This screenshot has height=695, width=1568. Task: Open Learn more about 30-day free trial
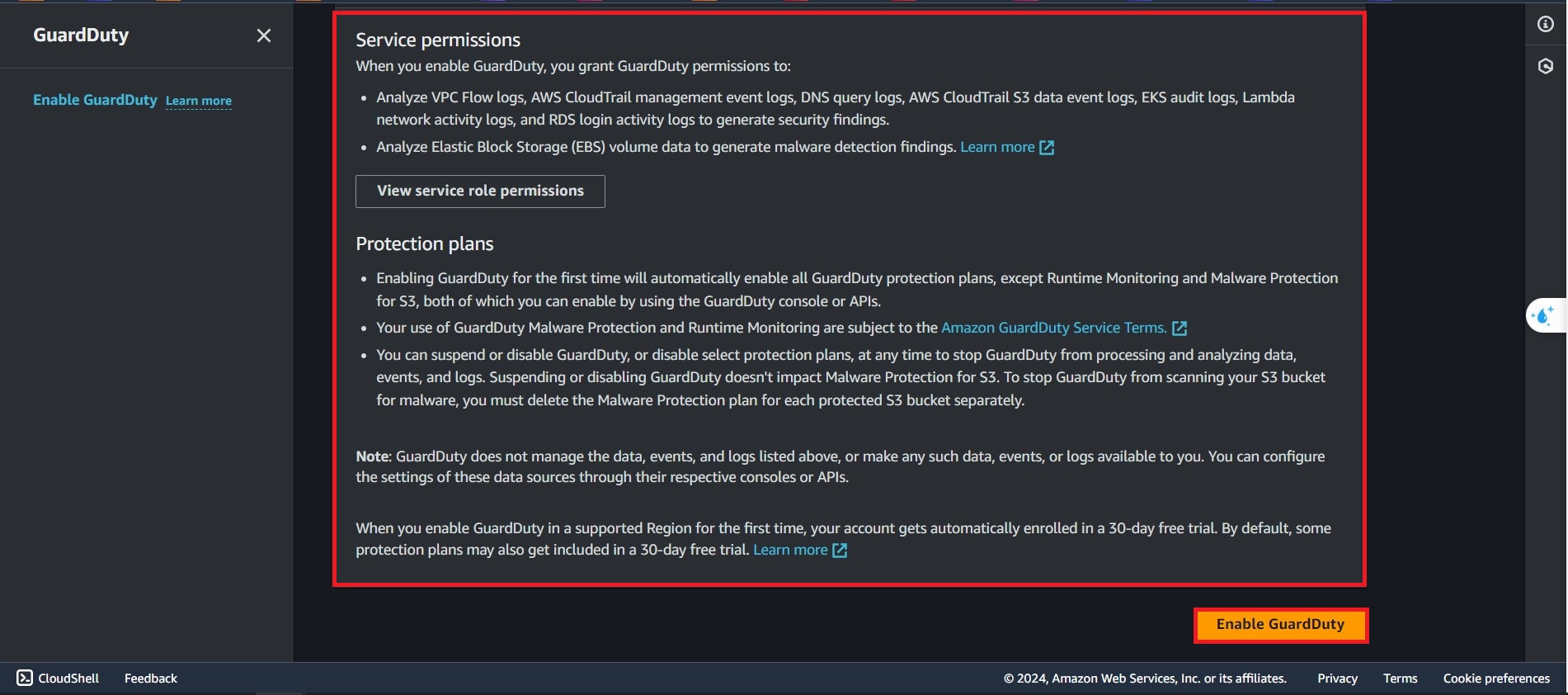coord(790,550)
